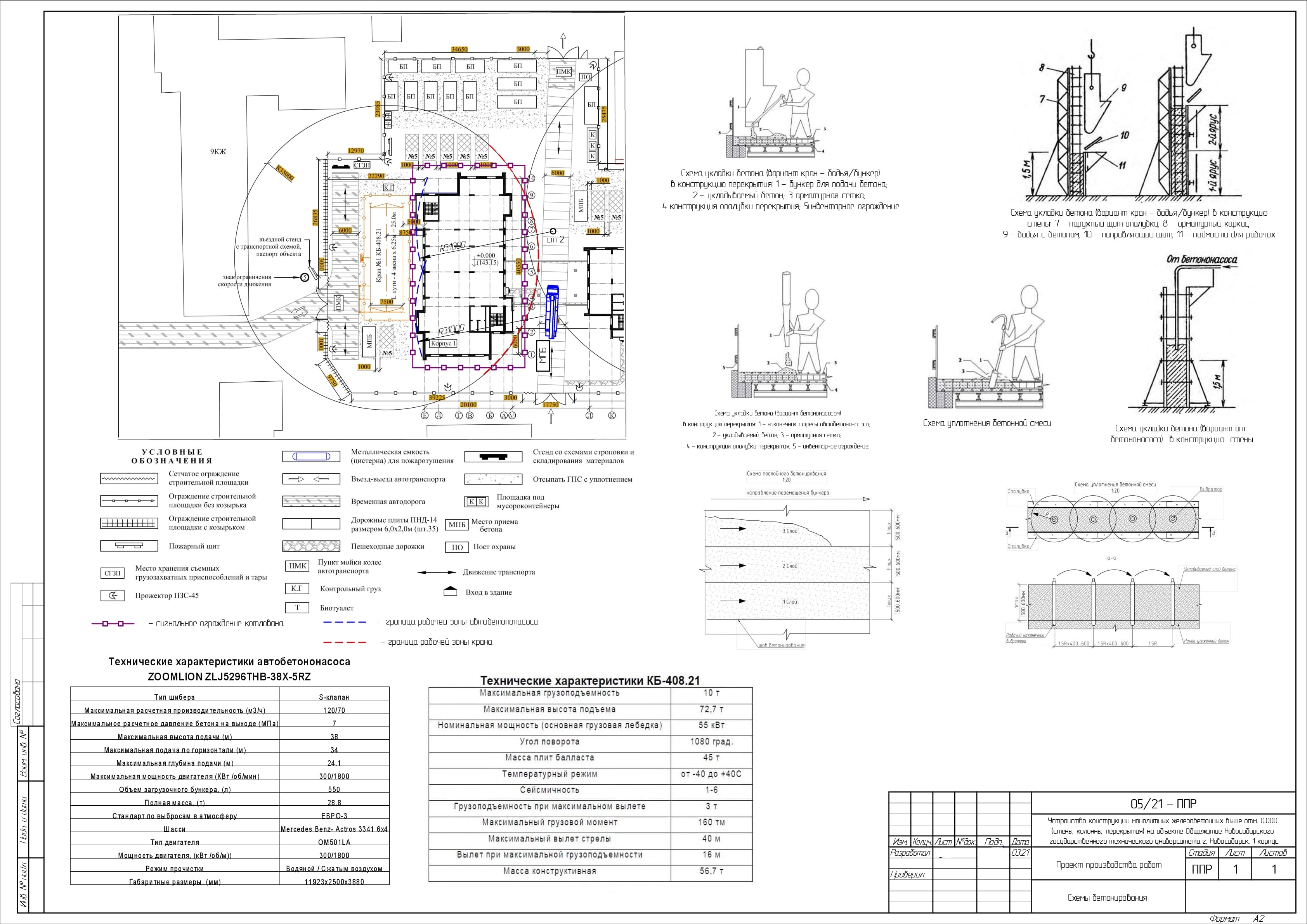Click the От бетононасоса label
The width and height of the screenshot is (1307, 924).
tap(1202, 260)
